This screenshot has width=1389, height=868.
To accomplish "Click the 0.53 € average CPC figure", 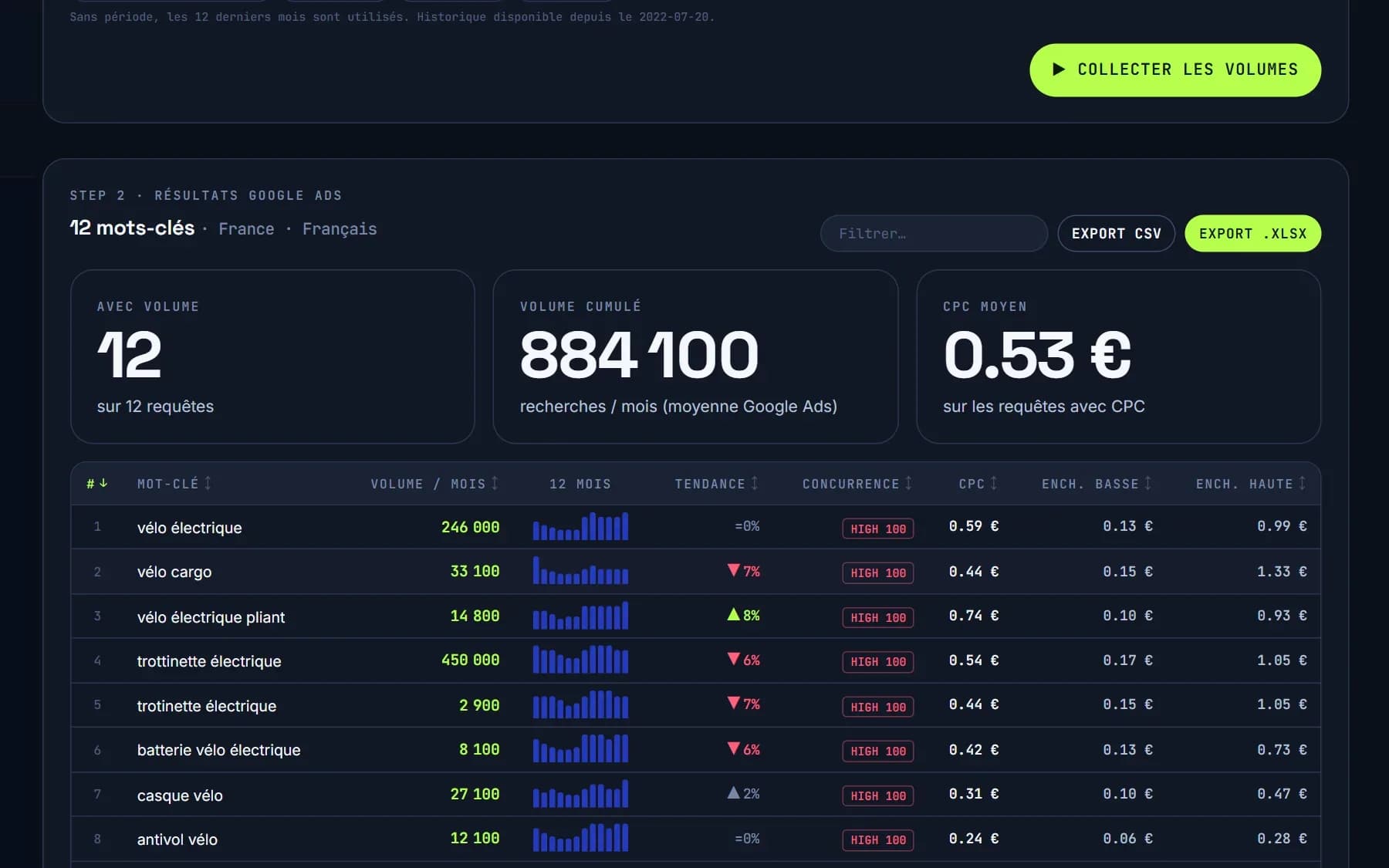I will point(1037,355).
